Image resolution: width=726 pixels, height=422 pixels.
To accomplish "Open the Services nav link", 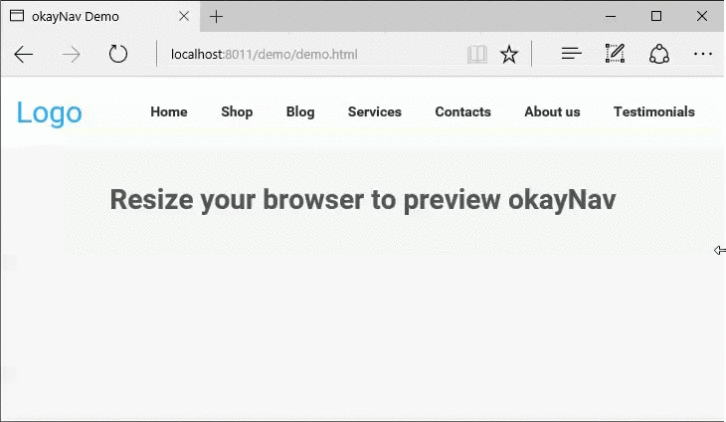I will coord(375,112).
